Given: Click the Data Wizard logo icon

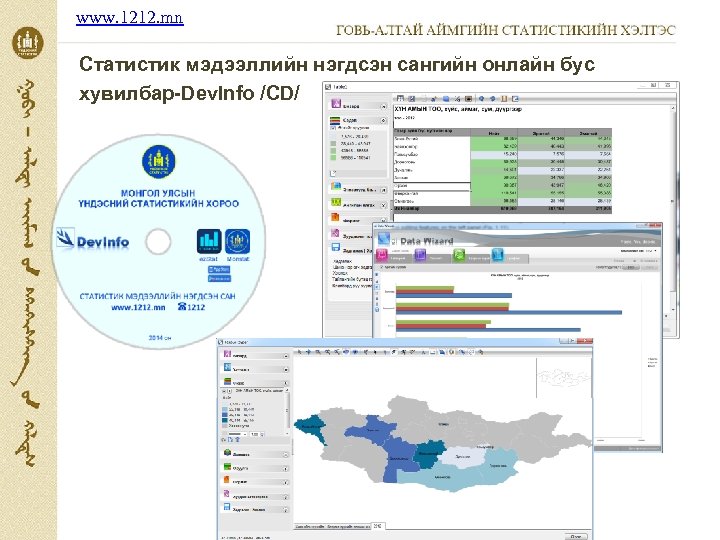Looking at the screenshot, I should click(383, 239).
